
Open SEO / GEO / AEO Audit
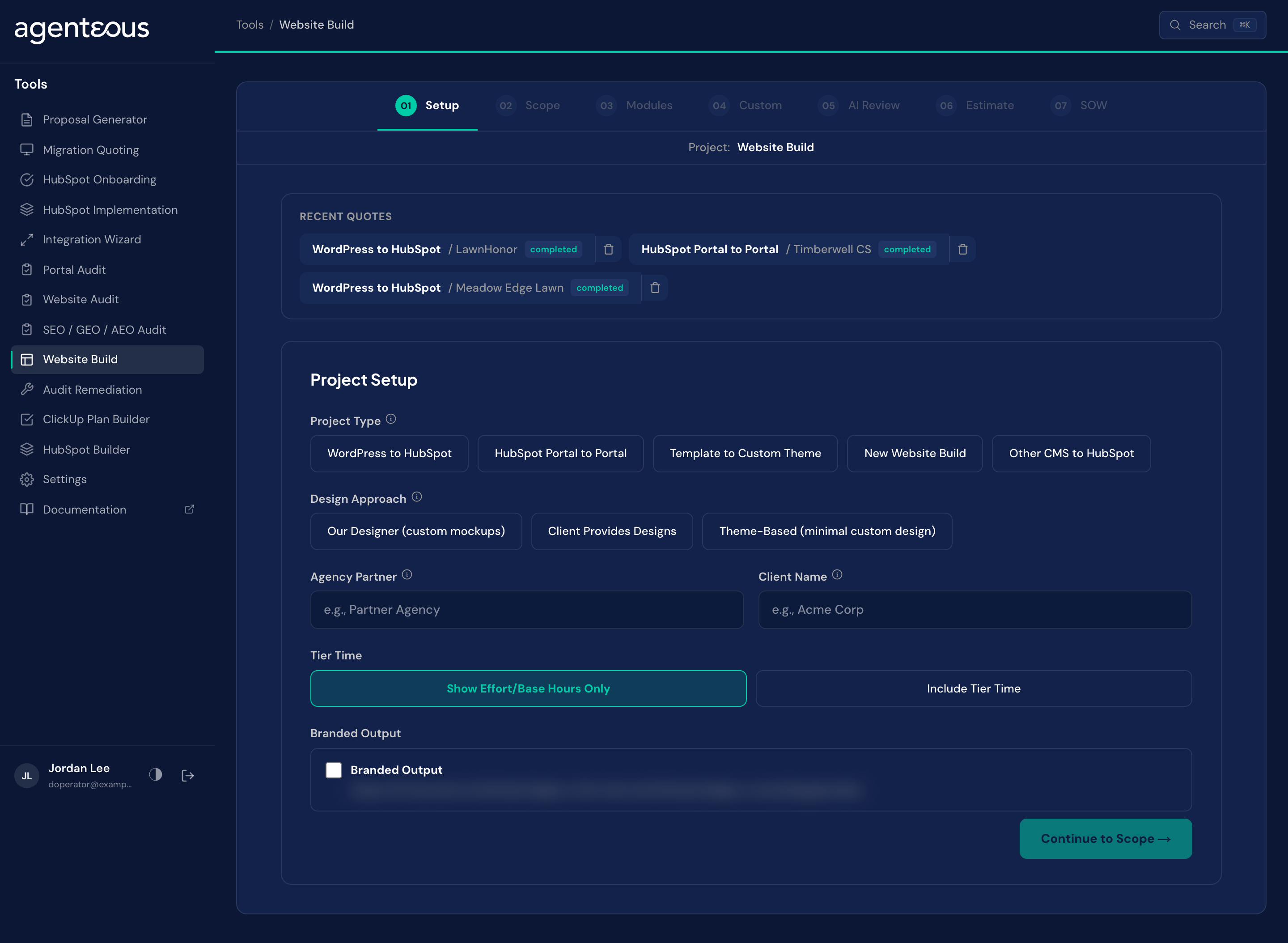[107, 329]
